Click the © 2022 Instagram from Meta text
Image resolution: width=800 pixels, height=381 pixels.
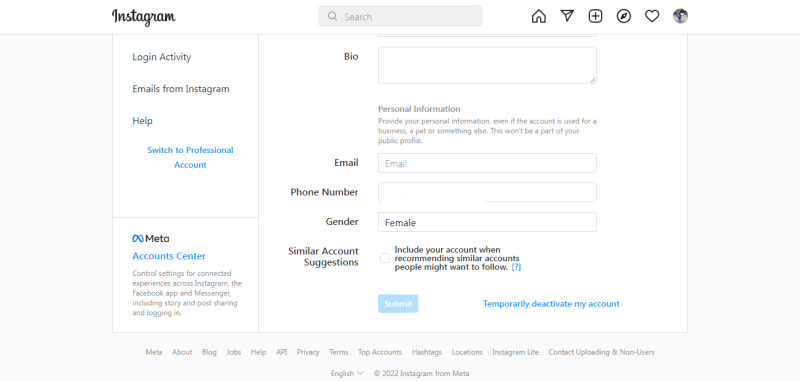tap(421, 373)
